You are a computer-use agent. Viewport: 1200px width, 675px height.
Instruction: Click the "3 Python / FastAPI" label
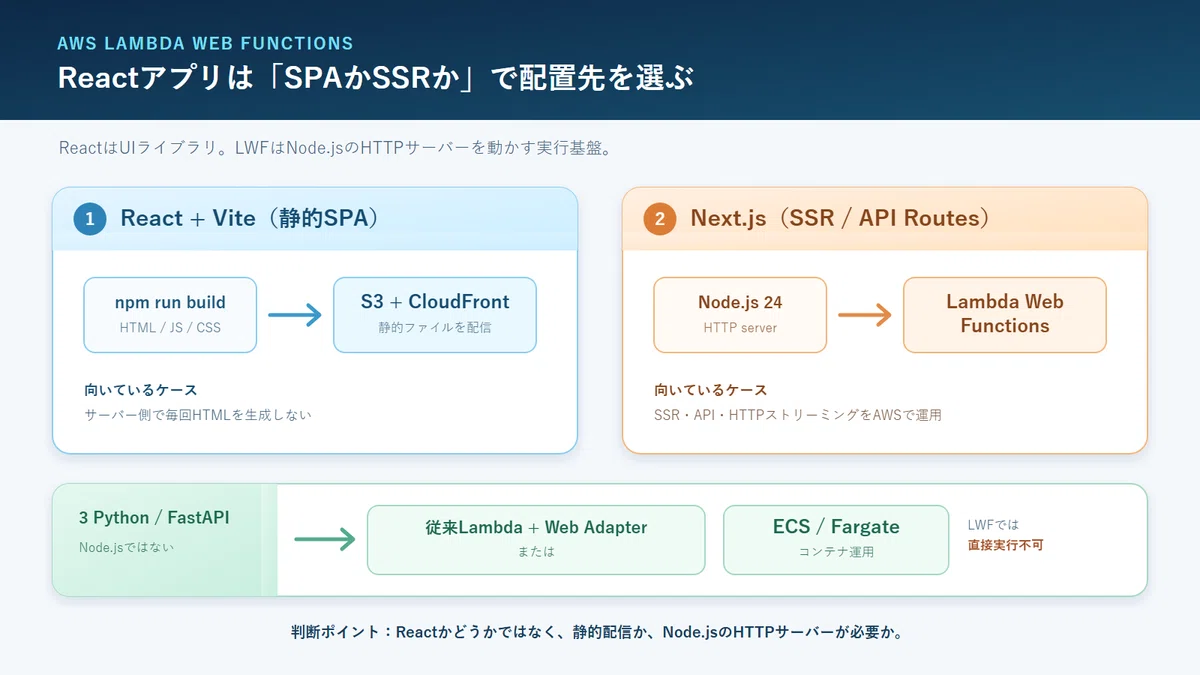[x=155, y=518]
